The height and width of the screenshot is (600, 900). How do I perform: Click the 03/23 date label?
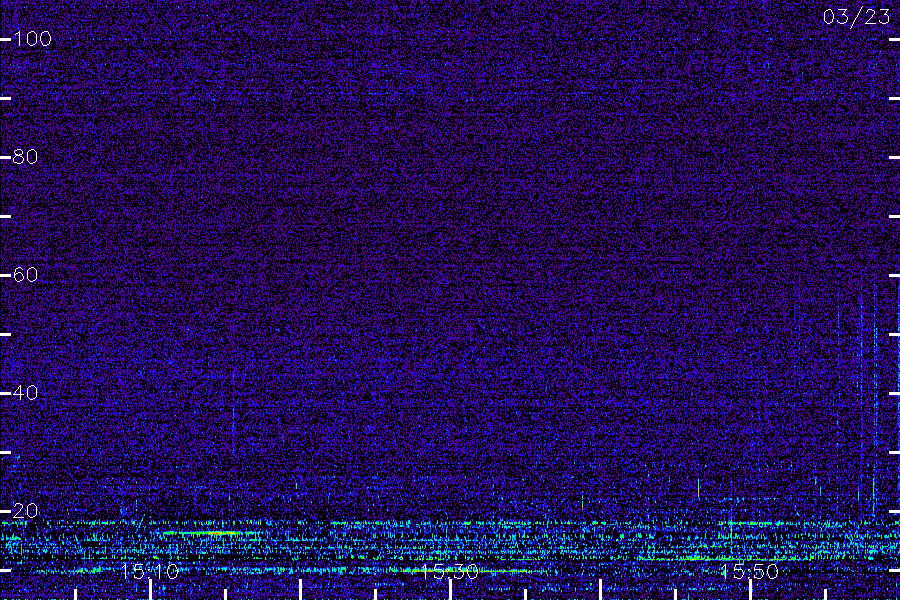click(x=856, y=17)
